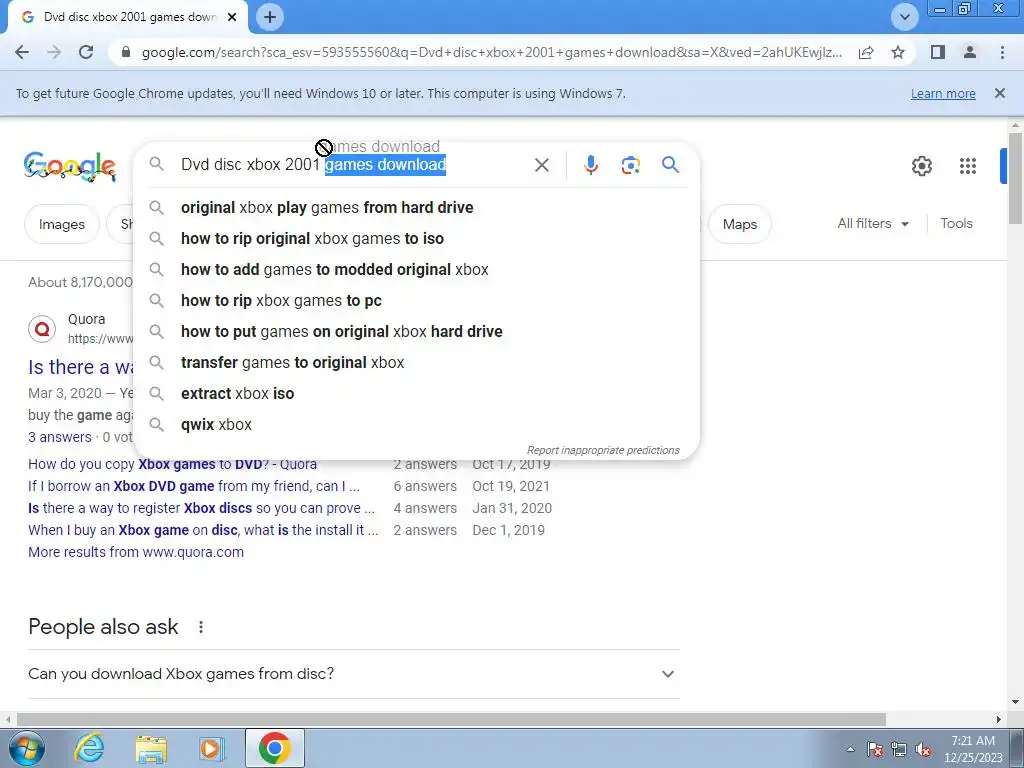
Task: Open When I buy an Xbox game link
Action: click(x=203, y=530)
